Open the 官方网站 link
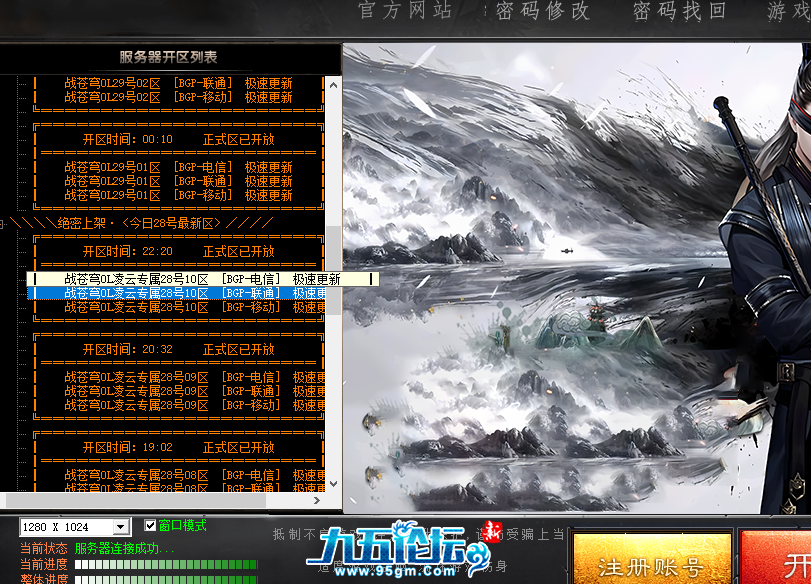811x584 pixels. point(405,10)
